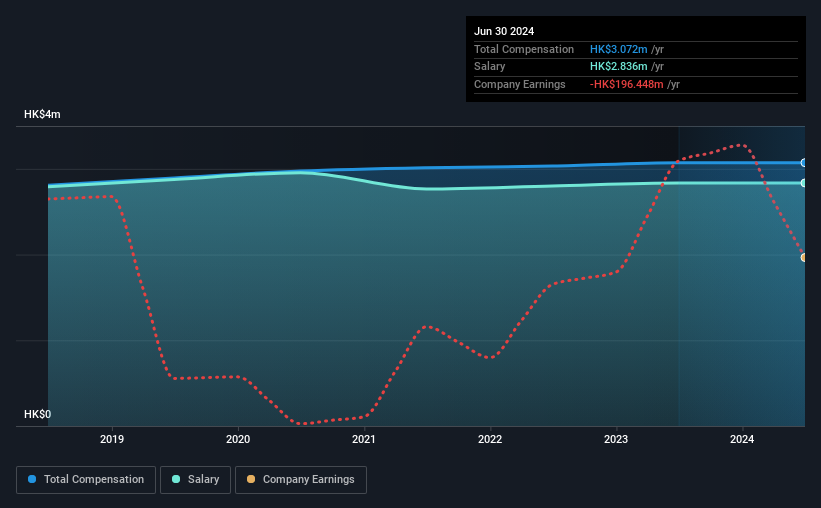The image size is (821, 508).
Task: Select the Company Earnings end-point marker
Action: click(803, 258)
